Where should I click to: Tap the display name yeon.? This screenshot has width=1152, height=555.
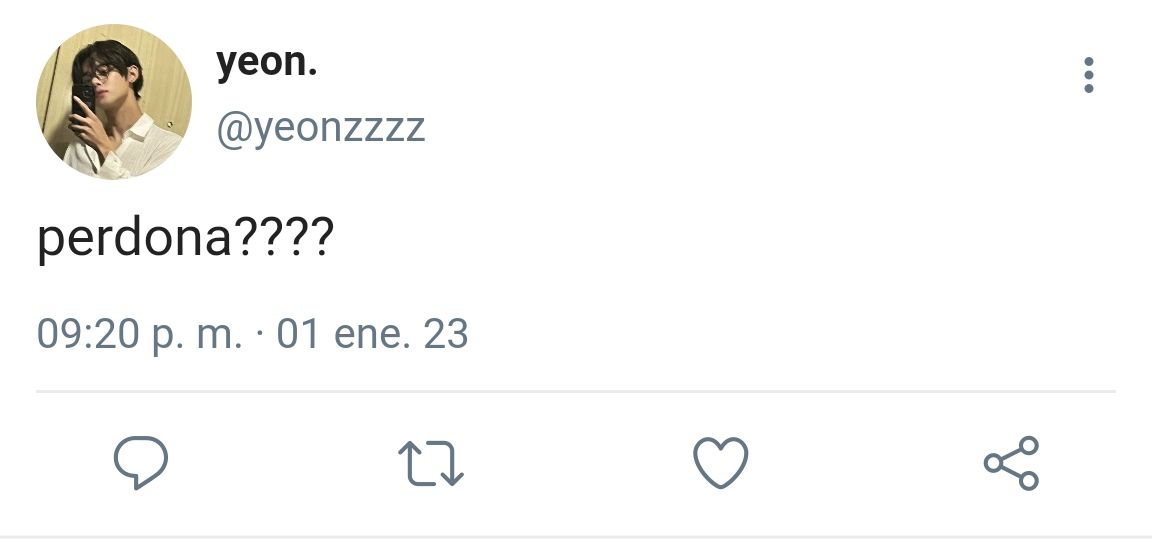[x=267, y=62]
